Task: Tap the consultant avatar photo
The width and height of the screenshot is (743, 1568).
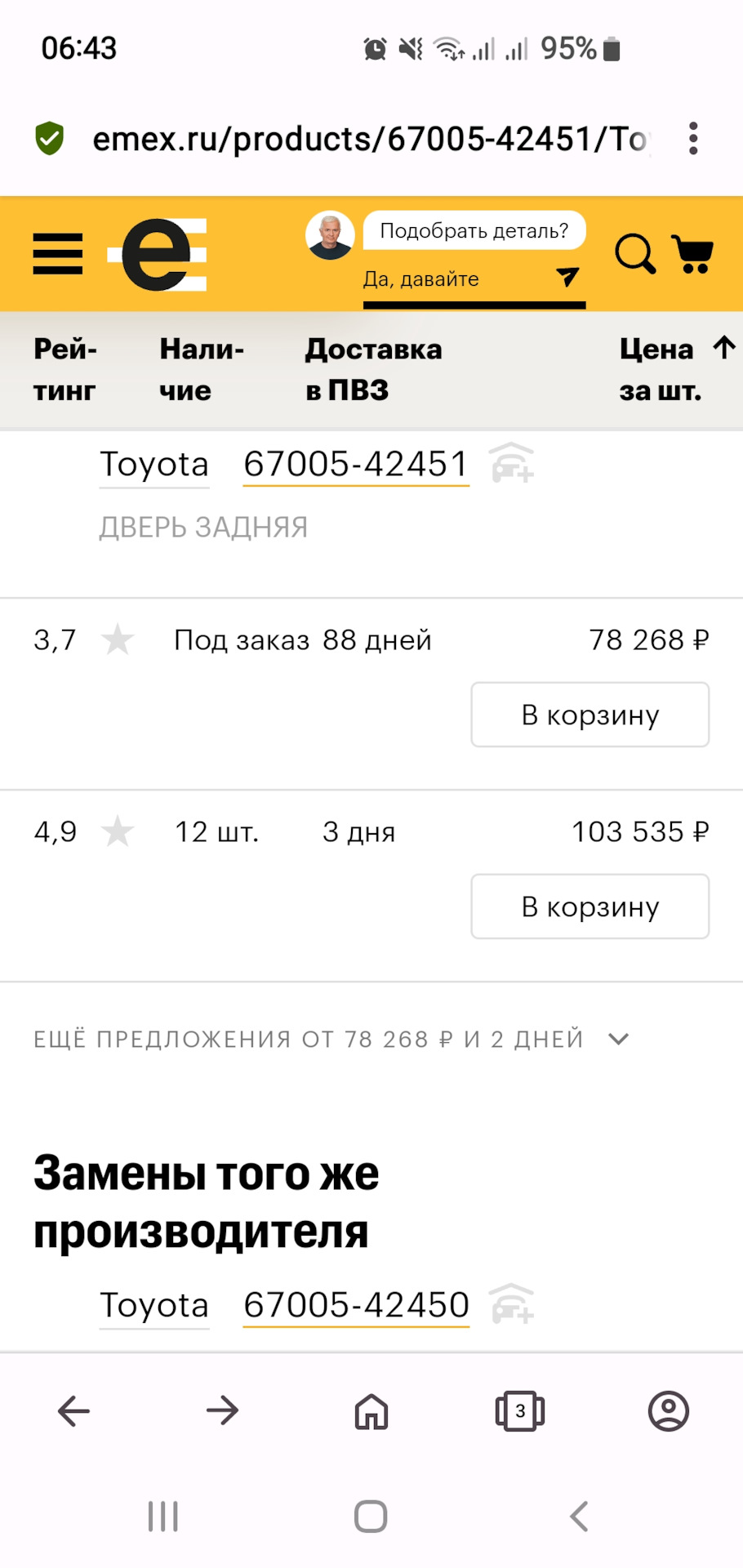Action: pos(330,235)
